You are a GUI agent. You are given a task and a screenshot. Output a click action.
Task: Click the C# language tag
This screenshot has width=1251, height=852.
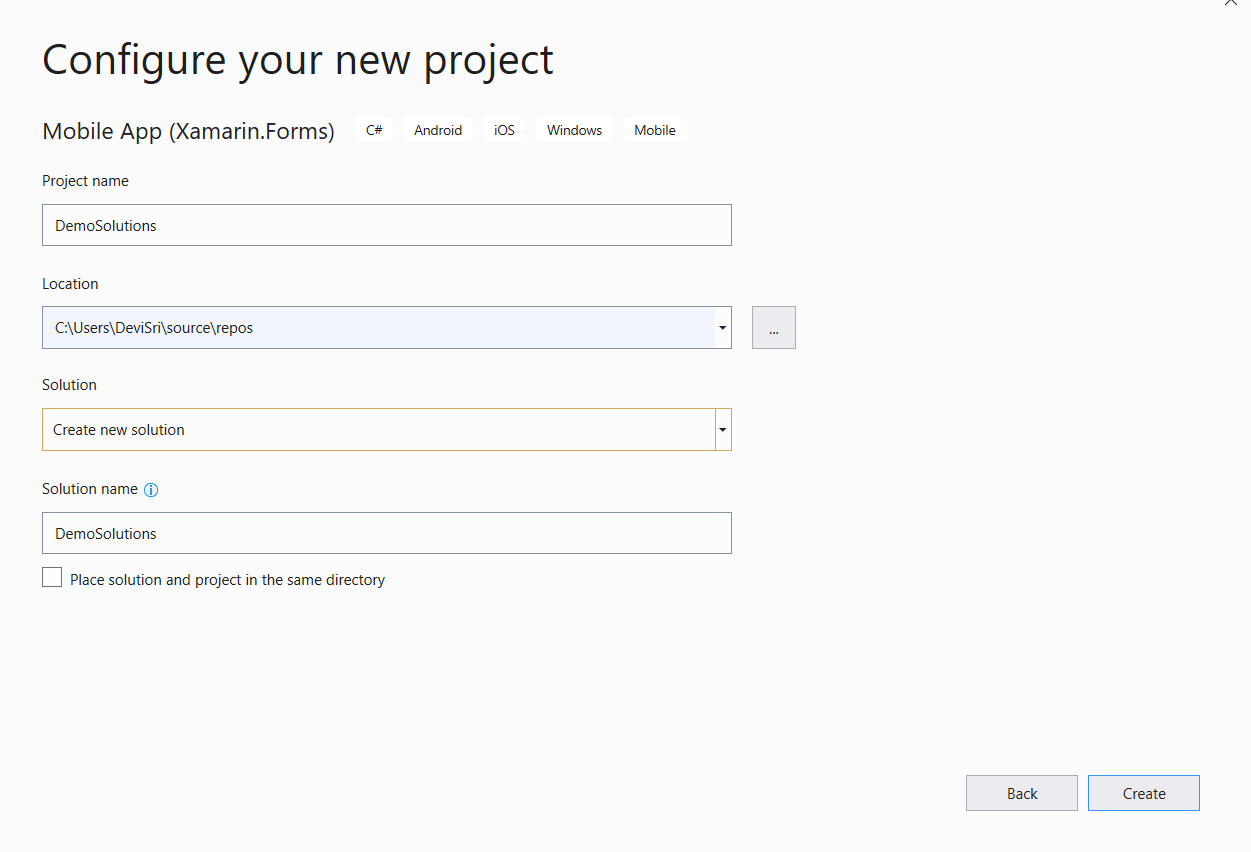click(x=374, y=130)
